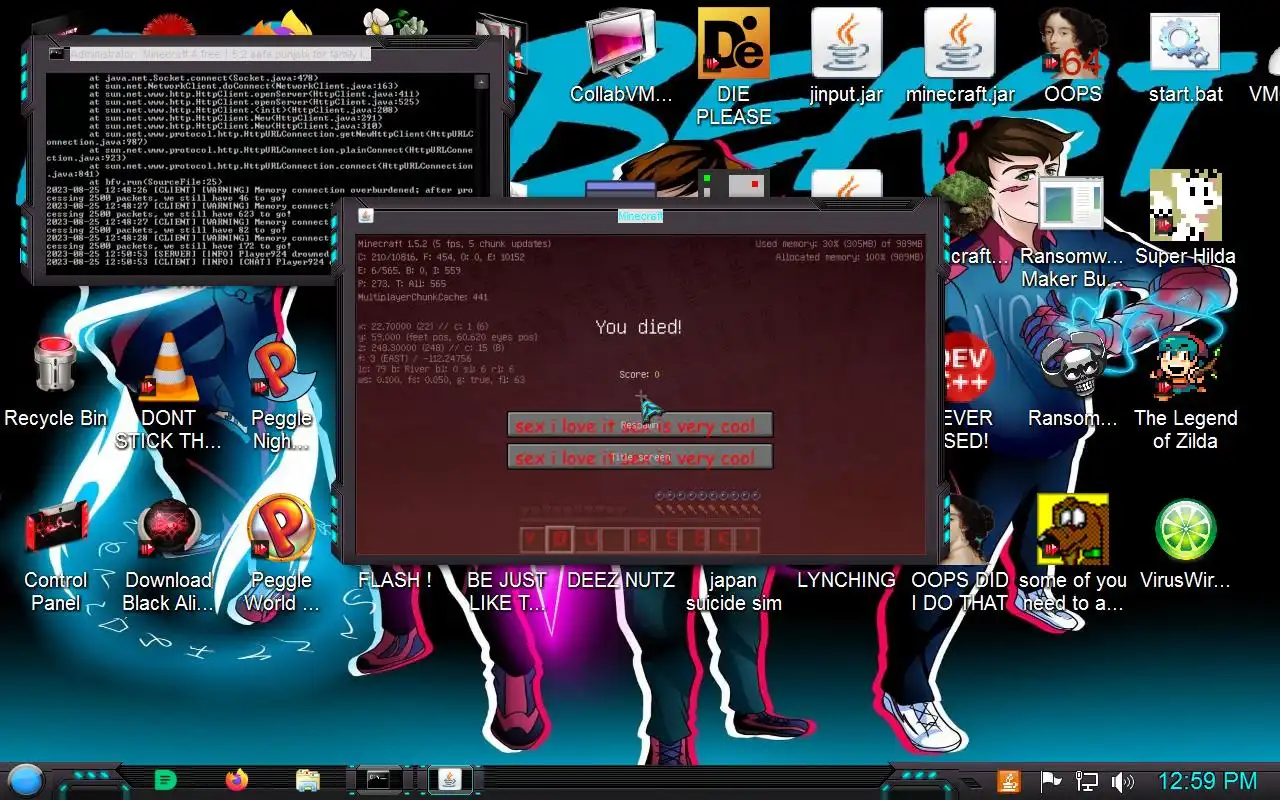Switch to the Java Minecraft taskbar button
This screenshot has width=1280, height=800.
pyautogui.click(x=450, y=780)
